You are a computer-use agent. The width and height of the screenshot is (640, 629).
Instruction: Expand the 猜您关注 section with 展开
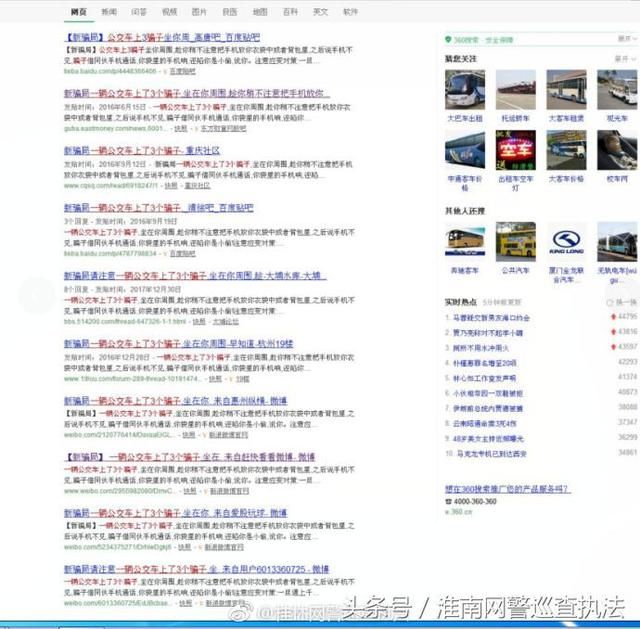(624, 59)
